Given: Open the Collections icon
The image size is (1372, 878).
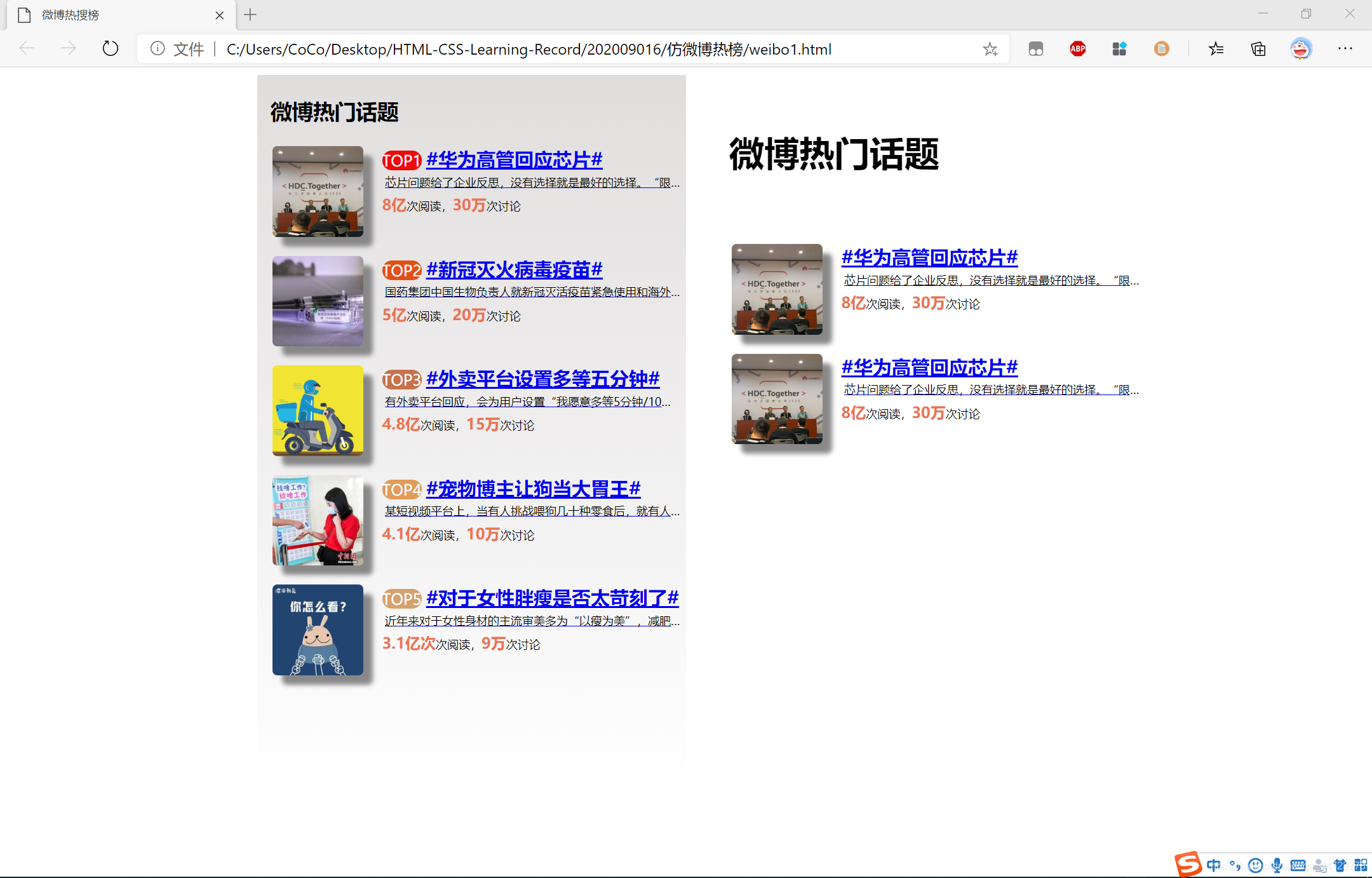Looking at the screenshot, I should [x=1258, y=49].
